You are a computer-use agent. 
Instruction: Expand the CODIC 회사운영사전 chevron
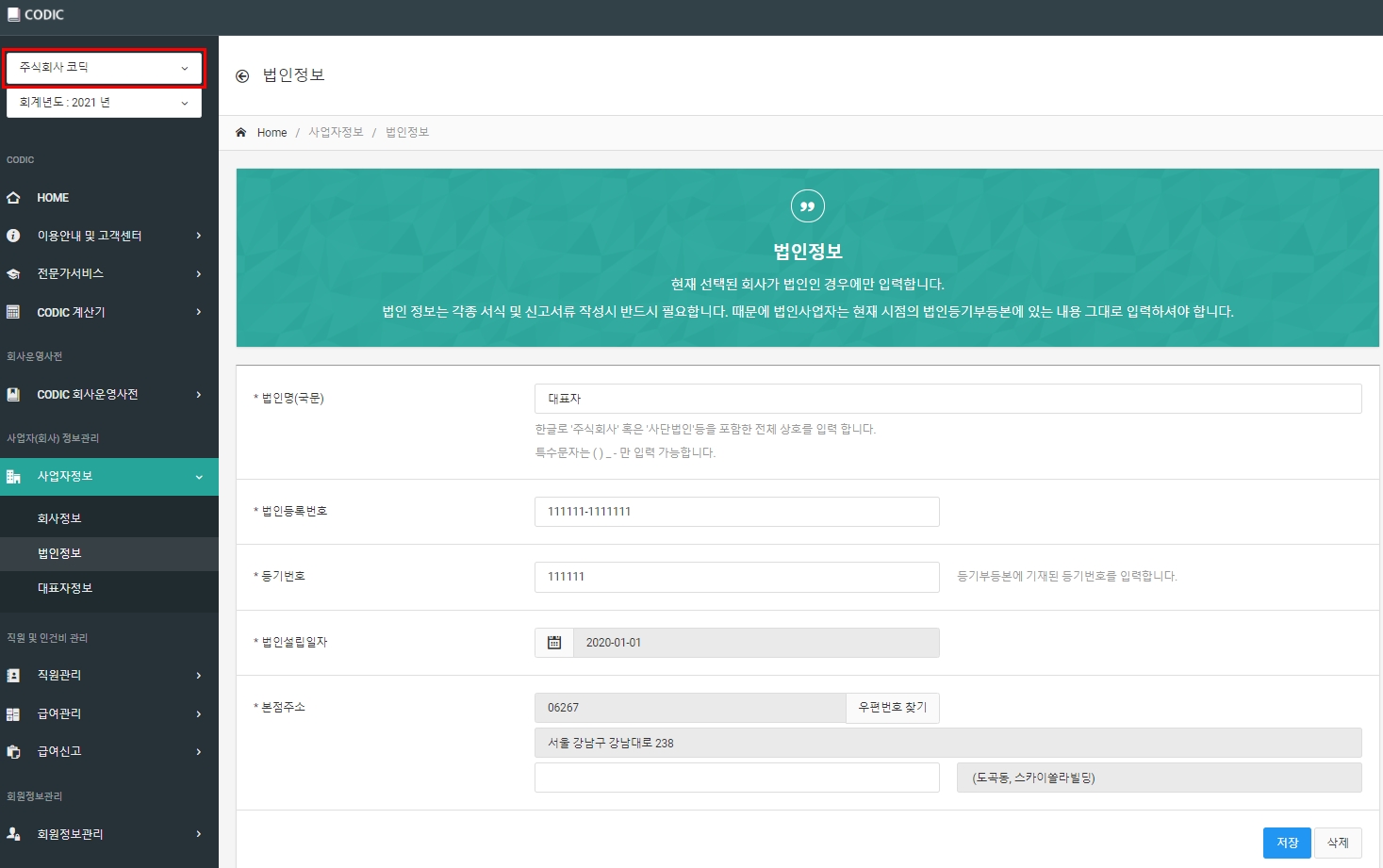click(199, 395)
